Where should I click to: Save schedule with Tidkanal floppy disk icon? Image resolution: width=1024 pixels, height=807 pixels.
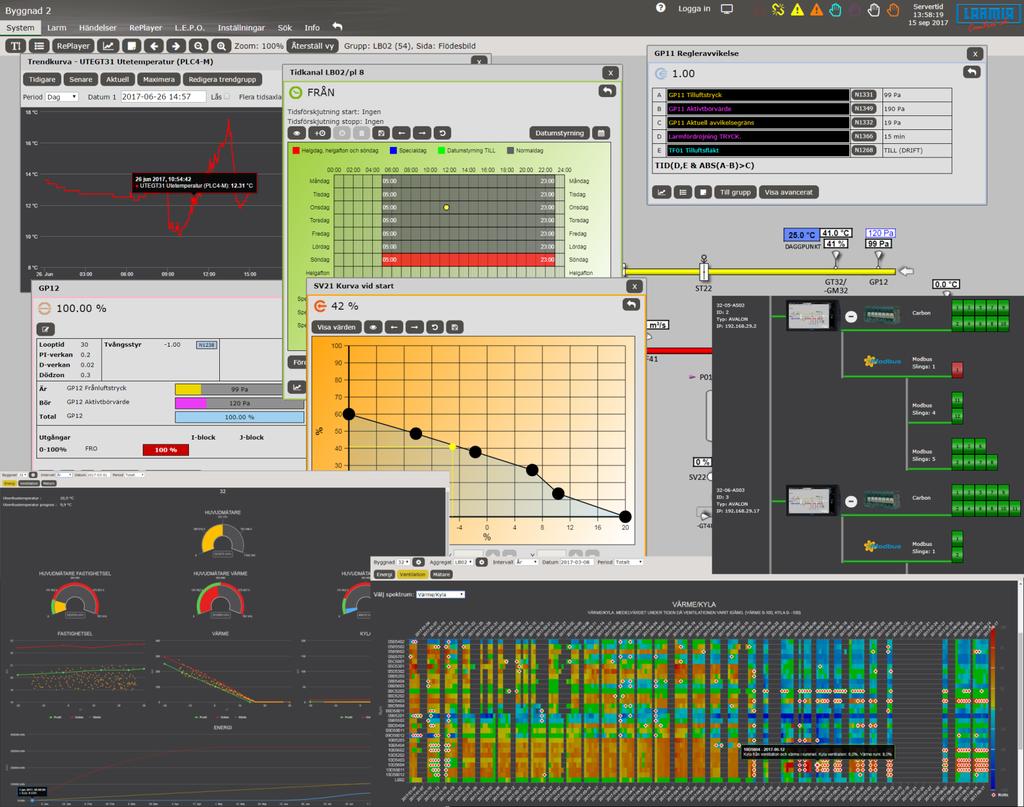click(381, 133)
